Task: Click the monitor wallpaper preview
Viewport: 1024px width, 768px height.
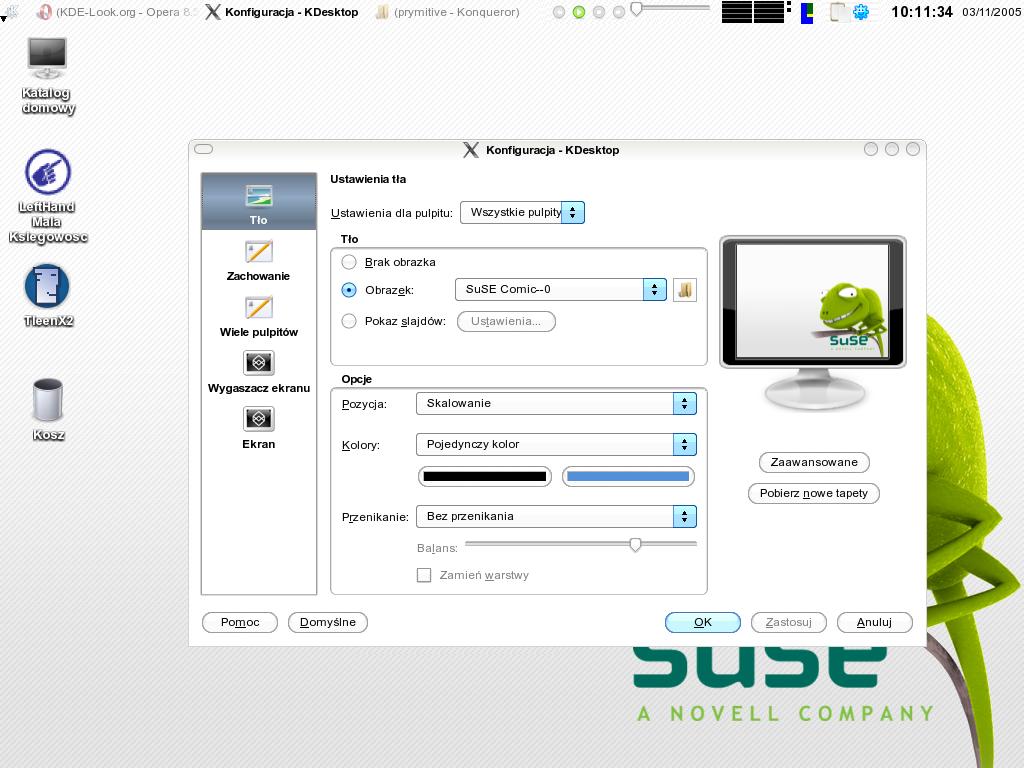Action: tap(813, 301)
